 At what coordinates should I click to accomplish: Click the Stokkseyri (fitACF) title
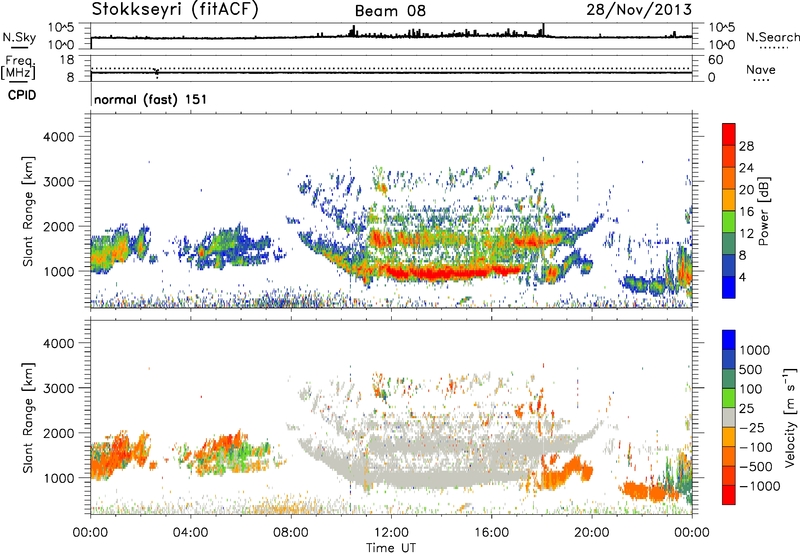pos(175,10)
